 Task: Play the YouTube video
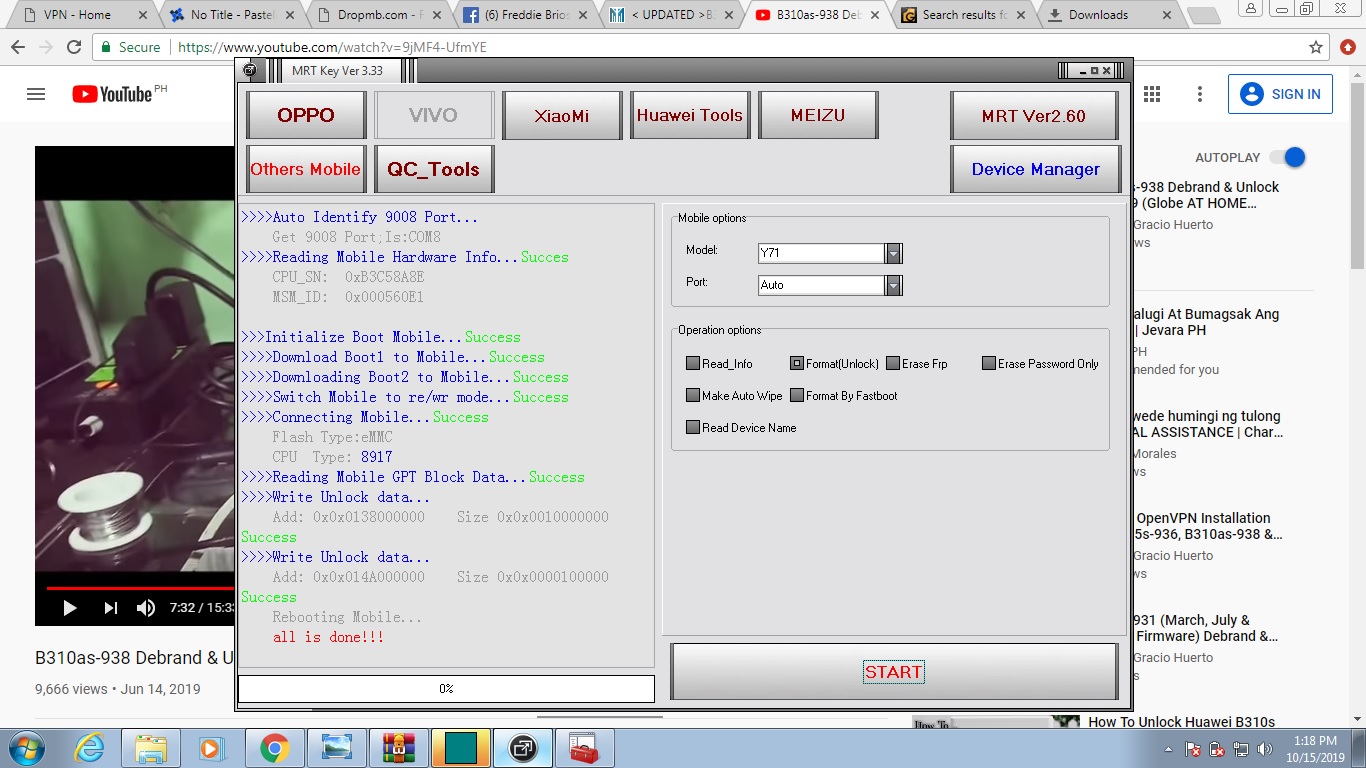(x=70, y=607)
